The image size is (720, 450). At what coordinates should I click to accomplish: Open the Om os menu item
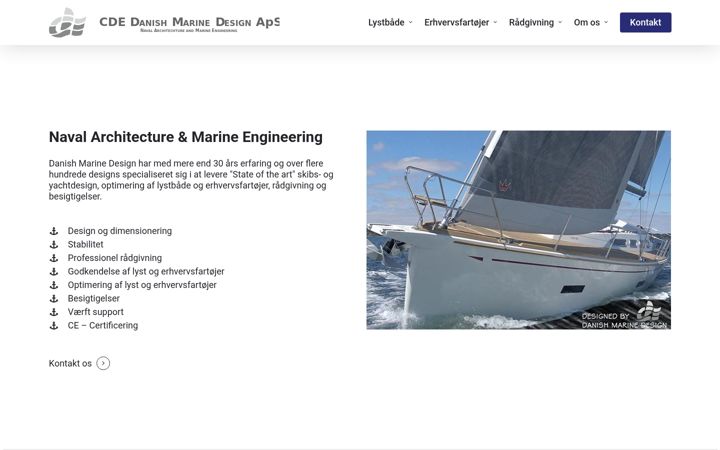586,22
